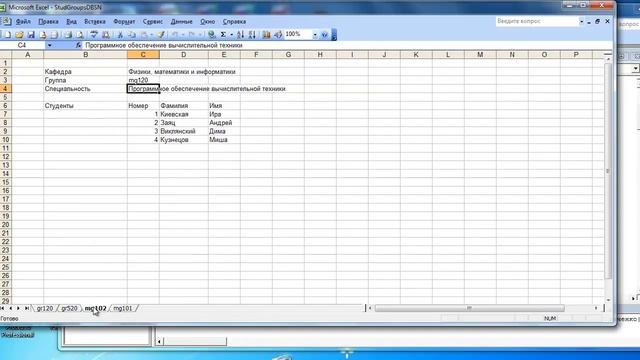The image size is (640, 360).
Task: Click the horizontal scrollbar right arrow
Action: click(596, 308)
